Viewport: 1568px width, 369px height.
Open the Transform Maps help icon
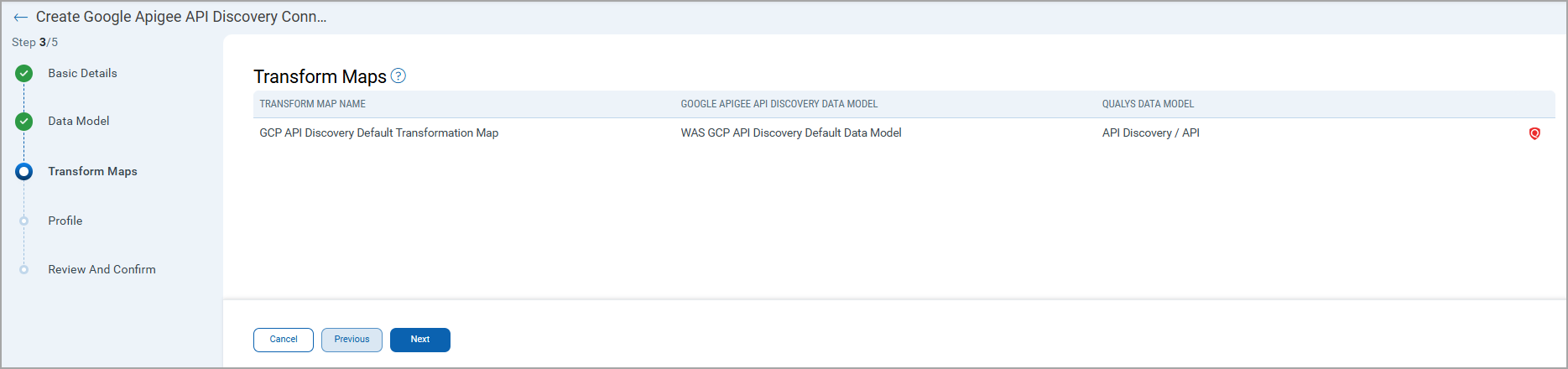[x=399, y=75]
